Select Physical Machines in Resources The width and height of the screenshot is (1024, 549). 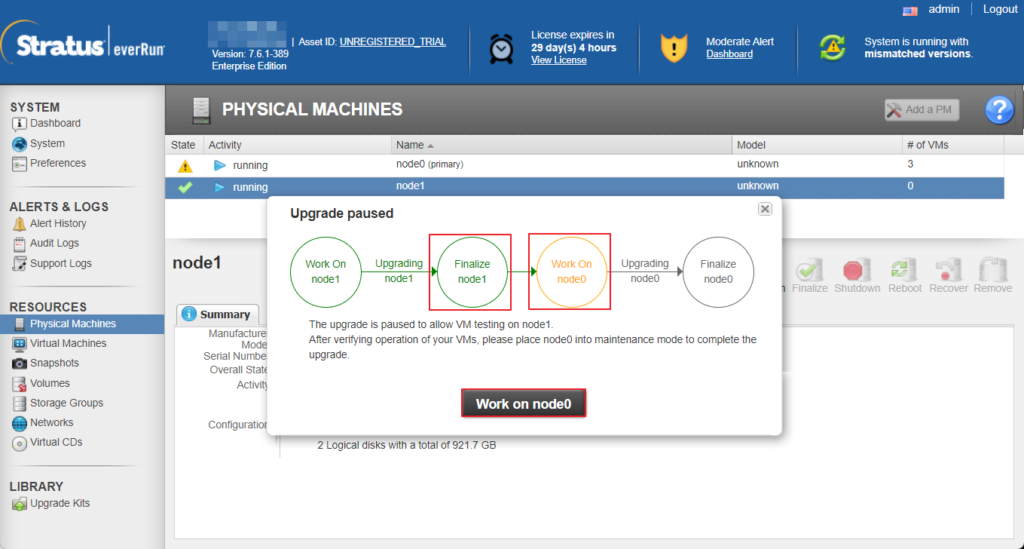[x=82, y=324]
